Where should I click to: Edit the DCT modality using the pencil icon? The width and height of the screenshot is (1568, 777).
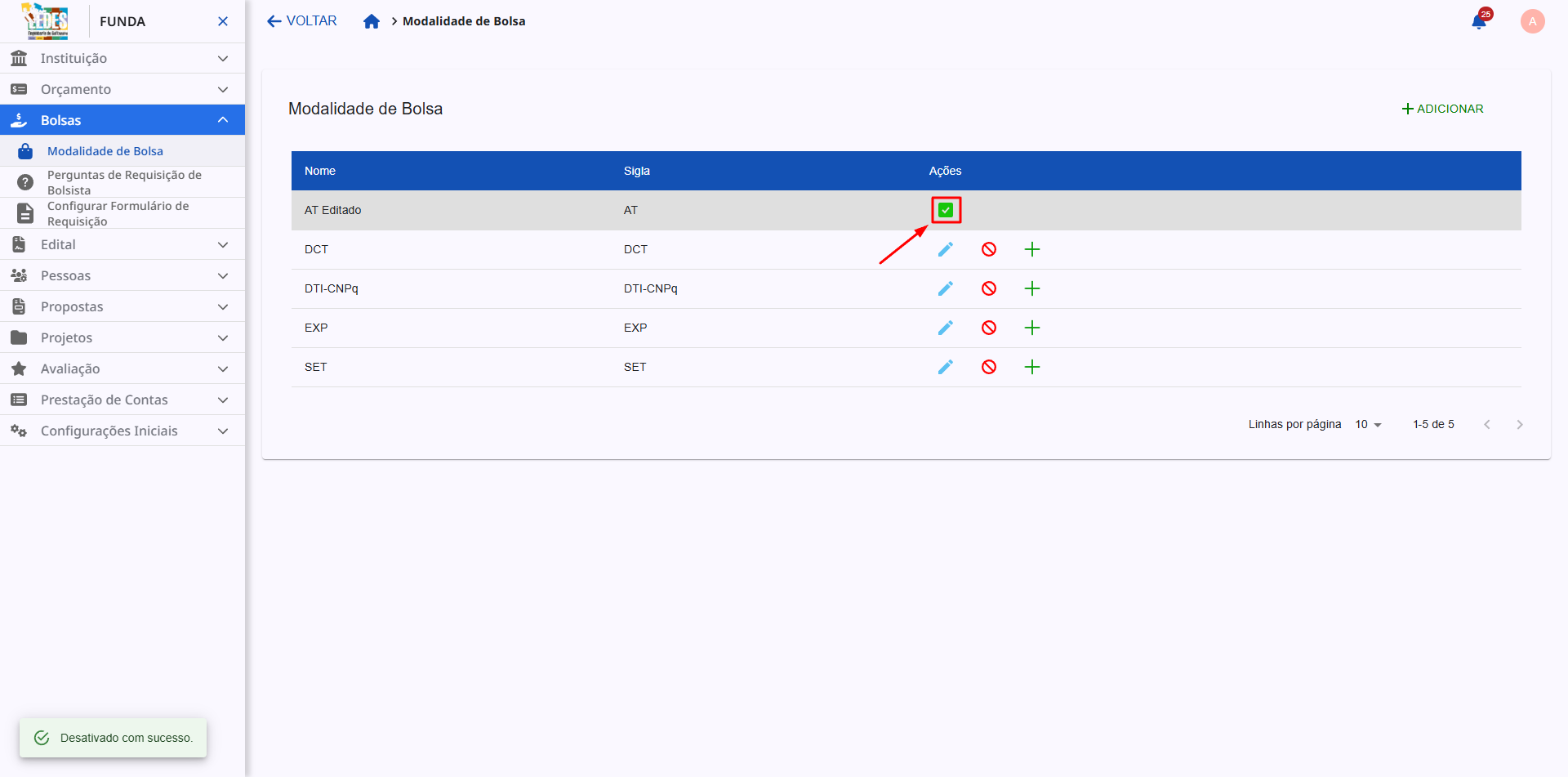tap(945, 249)
